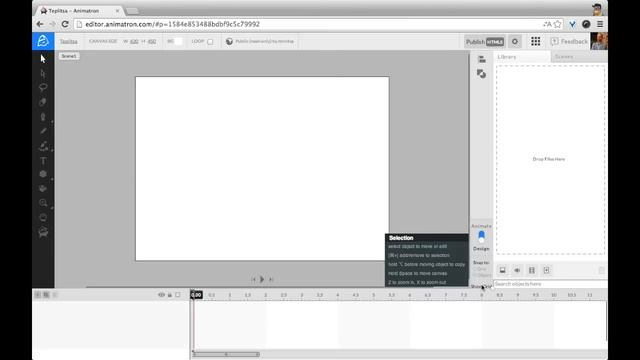
Task: Show video assets in Library
Action: click(x=532, y=270)
